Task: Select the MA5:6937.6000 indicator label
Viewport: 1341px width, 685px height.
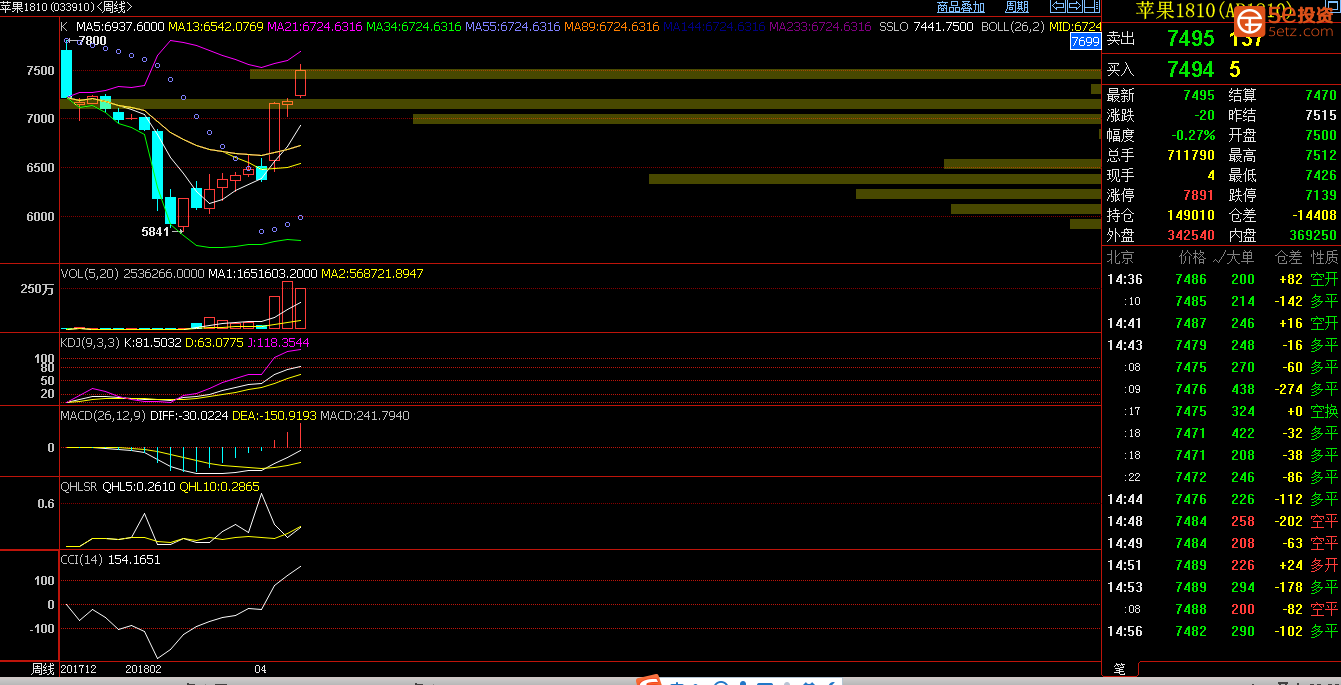Action: (120, 27)
